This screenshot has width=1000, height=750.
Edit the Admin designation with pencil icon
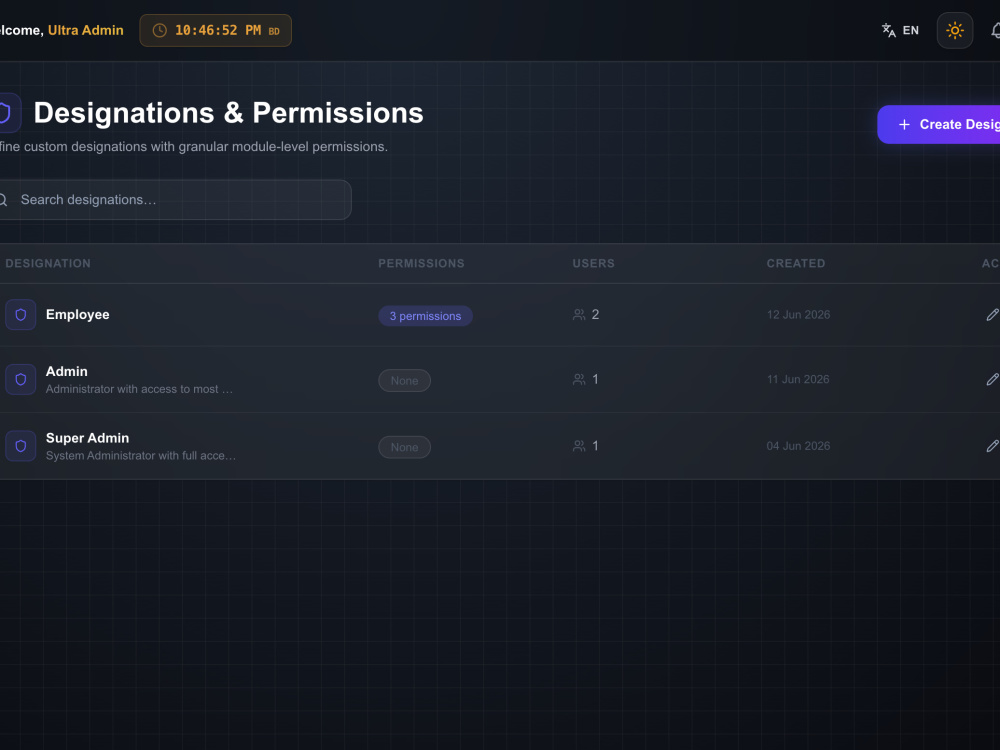click(992, 379)
